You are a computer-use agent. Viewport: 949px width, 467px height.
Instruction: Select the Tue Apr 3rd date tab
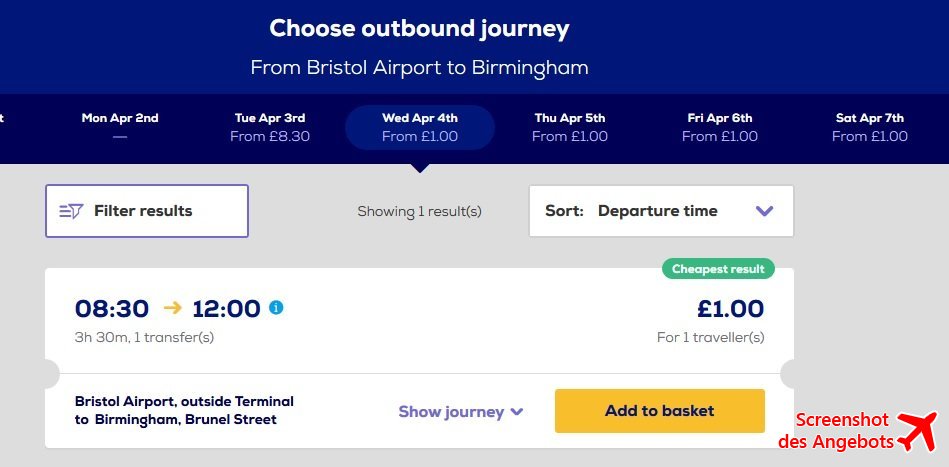point(270,127)
